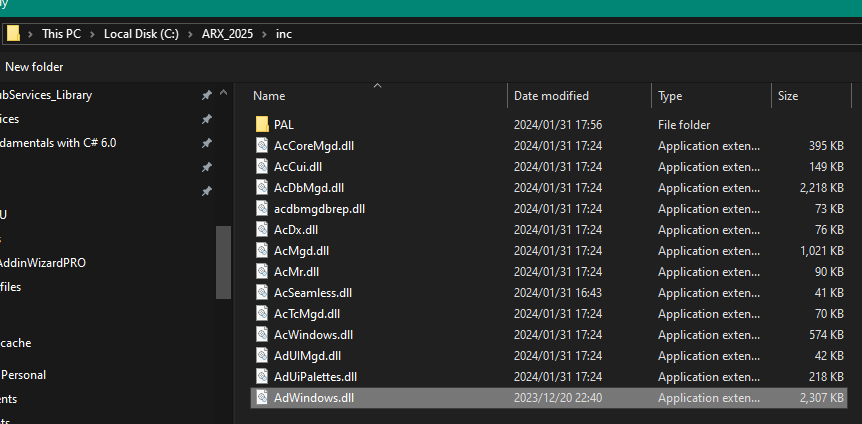This screenshot has height=424, width=862.
Task: Click the 2,307 KB size value
Action: [821, 398]
